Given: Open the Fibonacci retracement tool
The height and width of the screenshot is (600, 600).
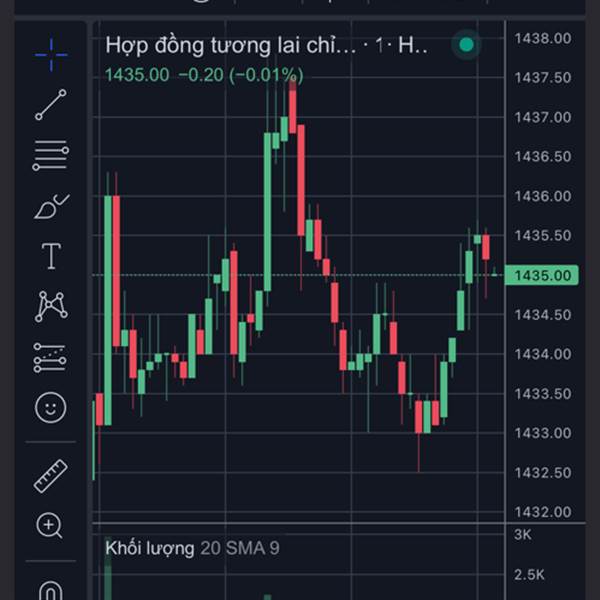Looking at the screenshot, I should click(x=51, y=155).
